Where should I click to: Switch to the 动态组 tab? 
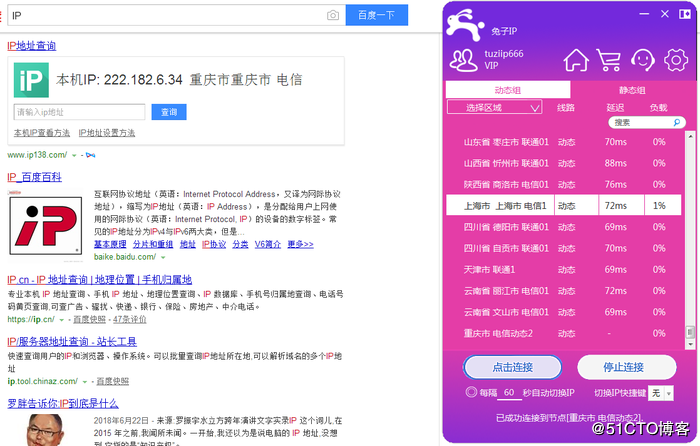tap(508, 90)
